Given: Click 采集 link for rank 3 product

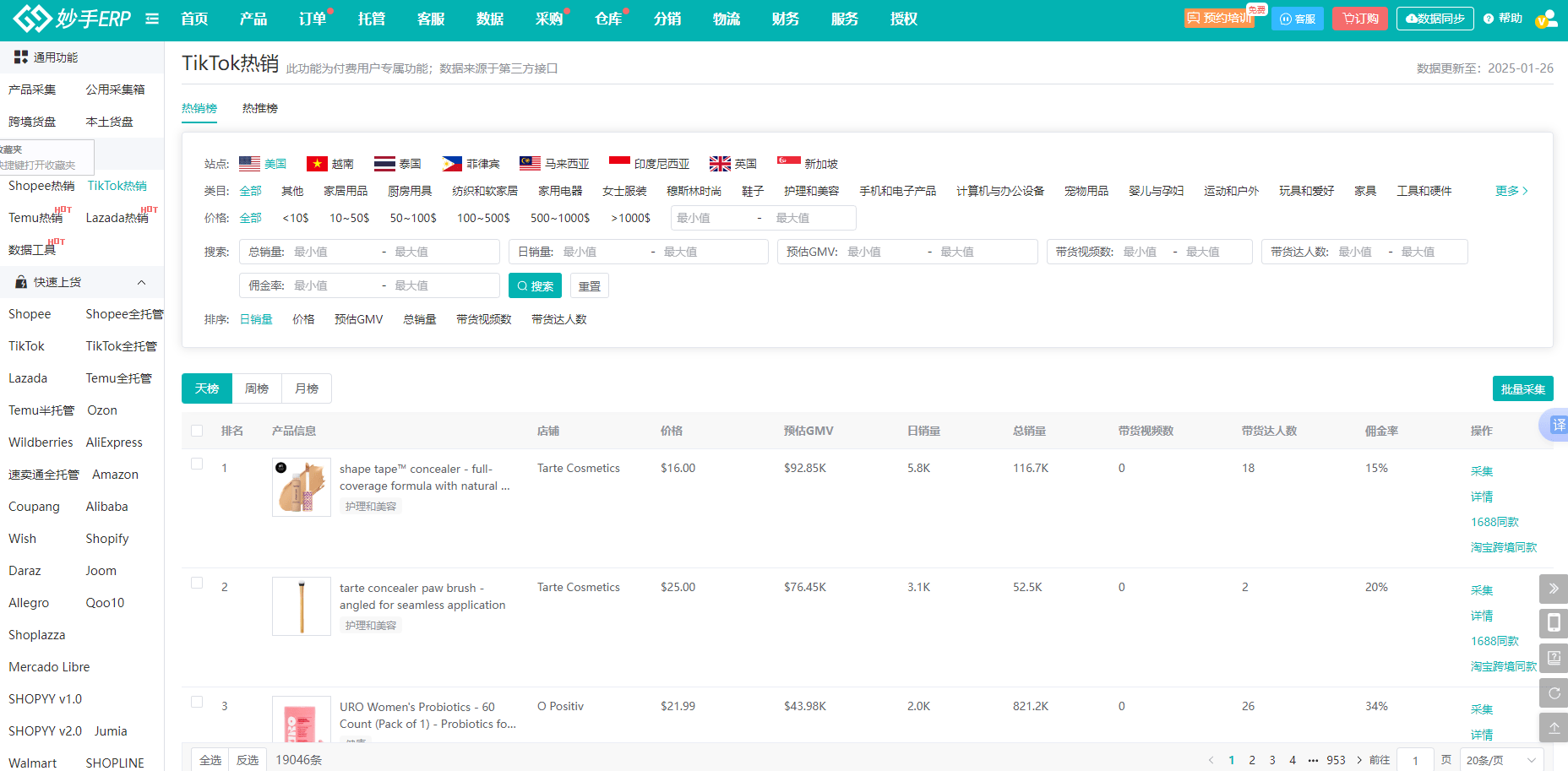Looking at the screenshot, I should click(x=1482, y=709).
